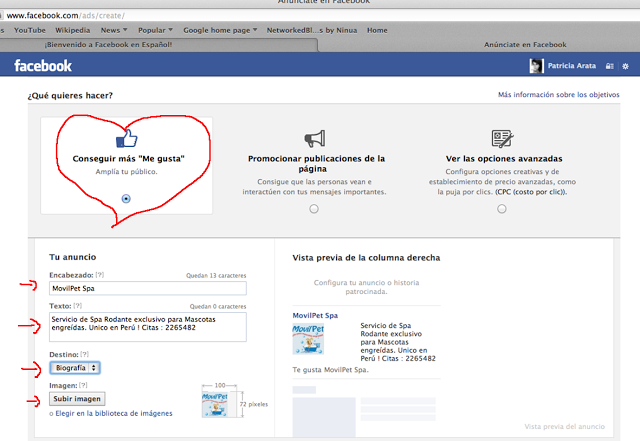Open Más información sobre los objetivos link

(558, 95)
